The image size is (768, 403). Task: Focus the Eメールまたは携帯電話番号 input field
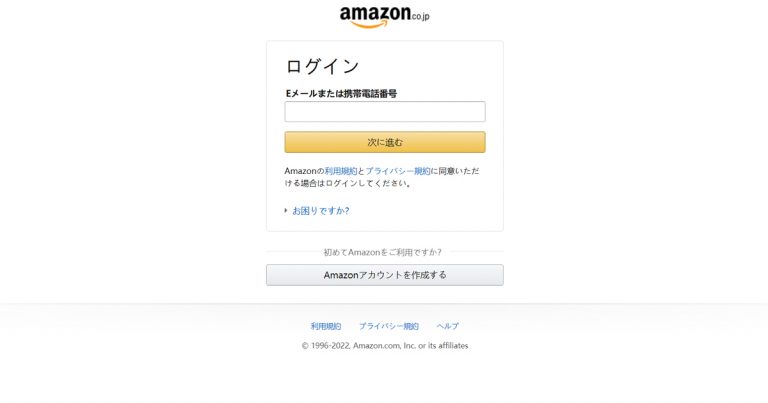tap(385, 112)
